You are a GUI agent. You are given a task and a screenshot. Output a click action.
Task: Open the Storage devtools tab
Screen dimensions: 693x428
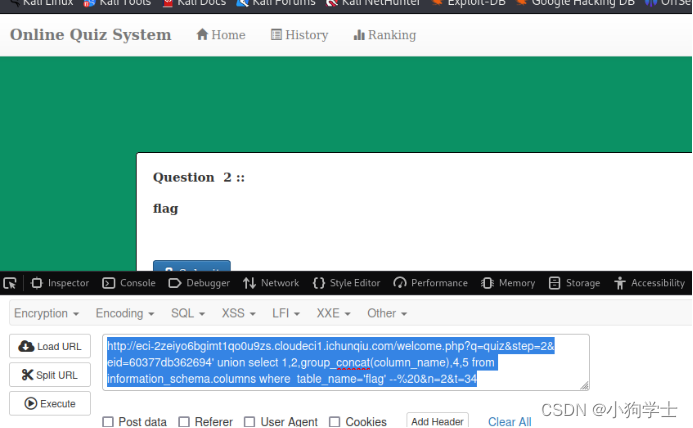pyautogui.click(x=574, y=283)
